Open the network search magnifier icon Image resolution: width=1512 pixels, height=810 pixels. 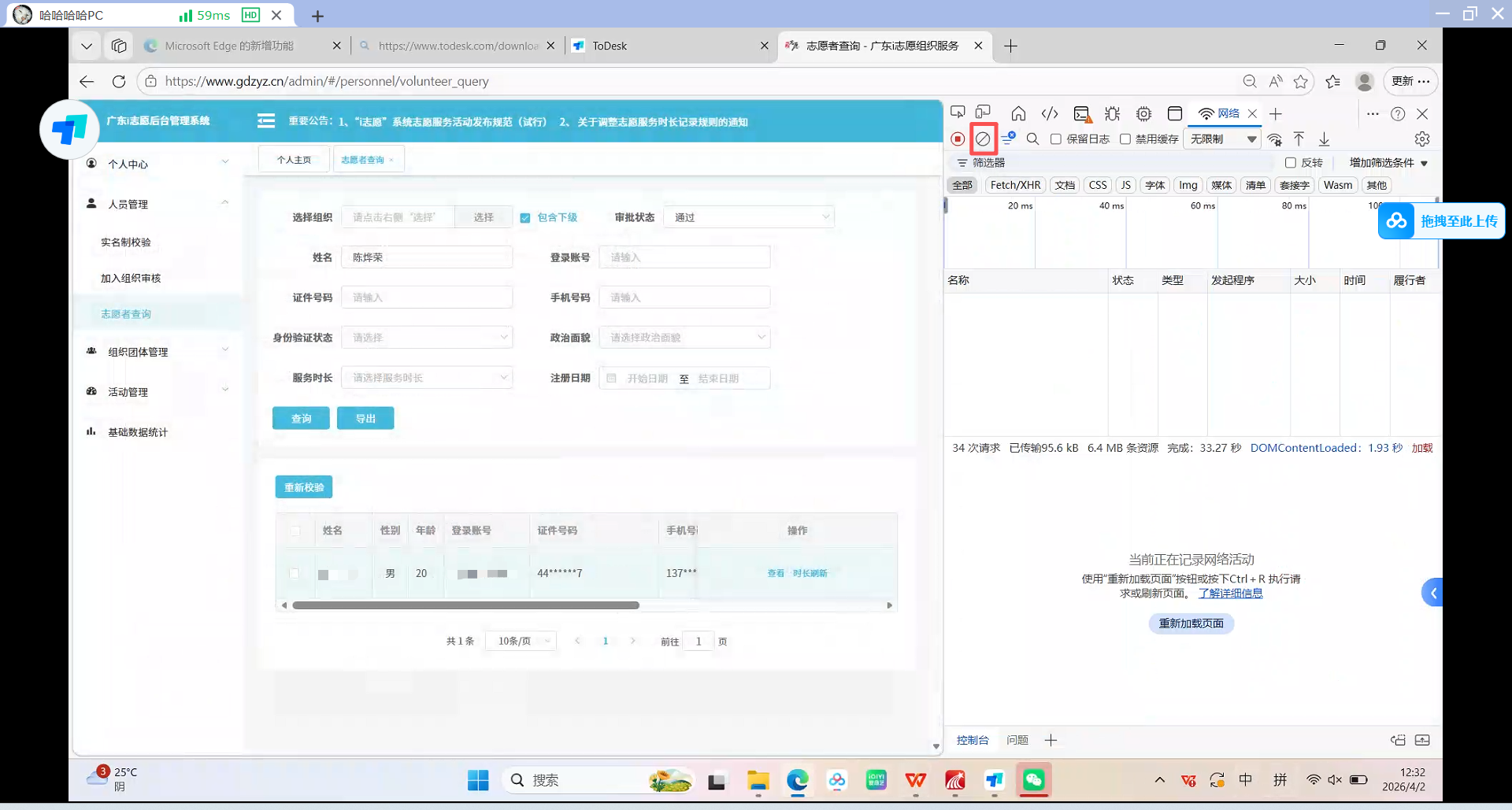click(1032, 139)
